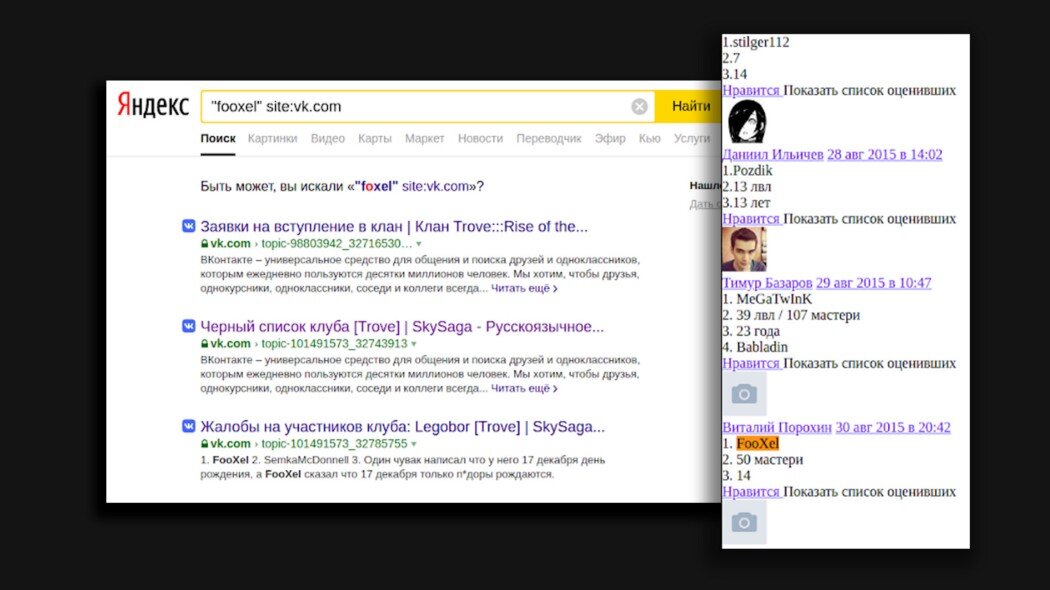Open result Черный список клуба [Trove]
Image resolution: width=1050 pixels, height=590 pixels.
(x=402, y=327)
